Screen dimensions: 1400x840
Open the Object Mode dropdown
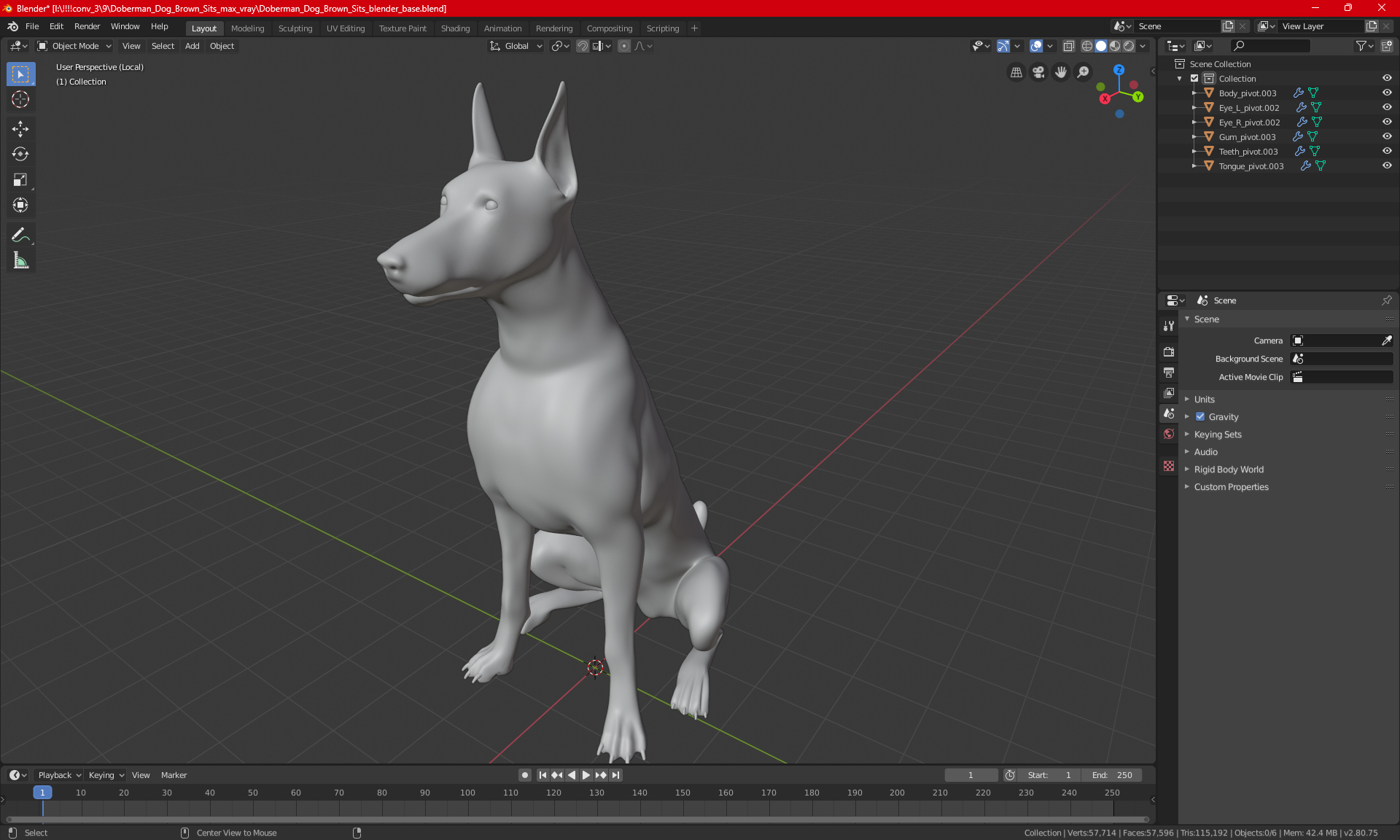tap(74, 46)
